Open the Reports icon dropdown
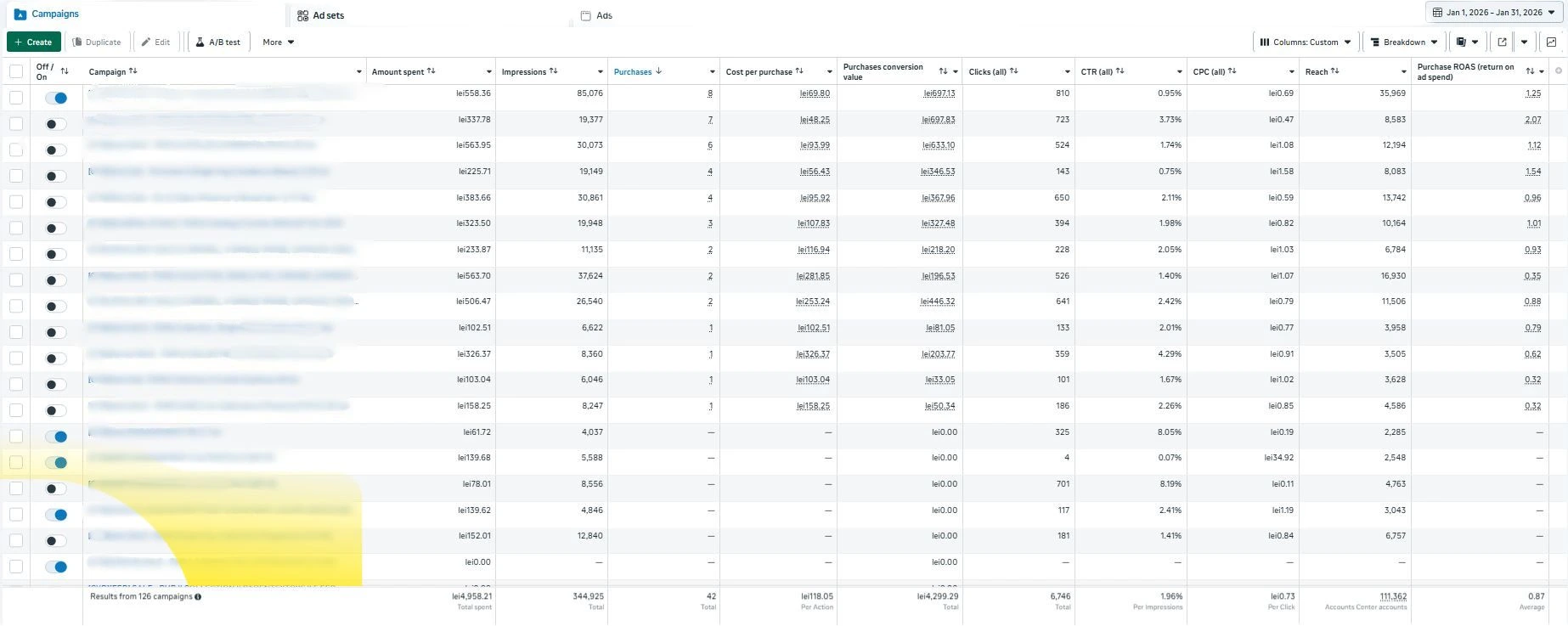The image size is (1568, 626). tap(1467, 42)
